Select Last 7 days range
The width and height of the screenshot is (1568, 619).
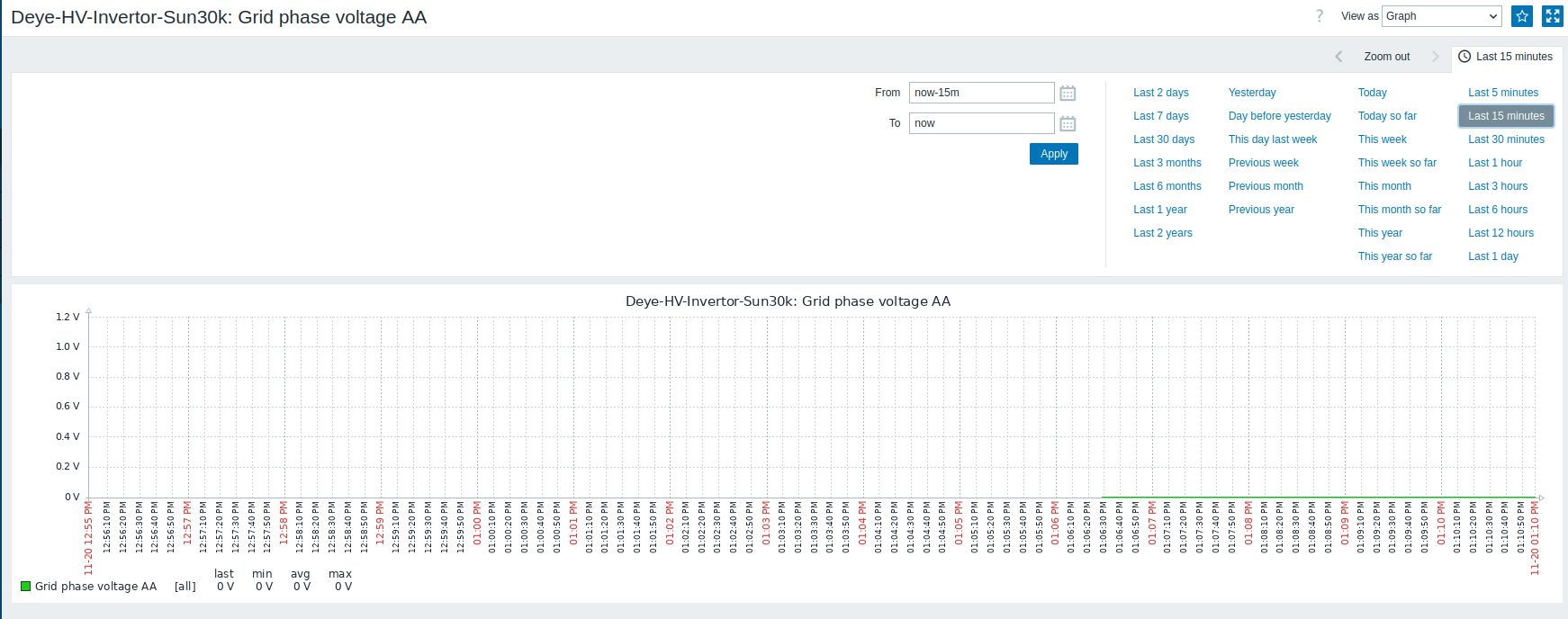(1160, 116)
